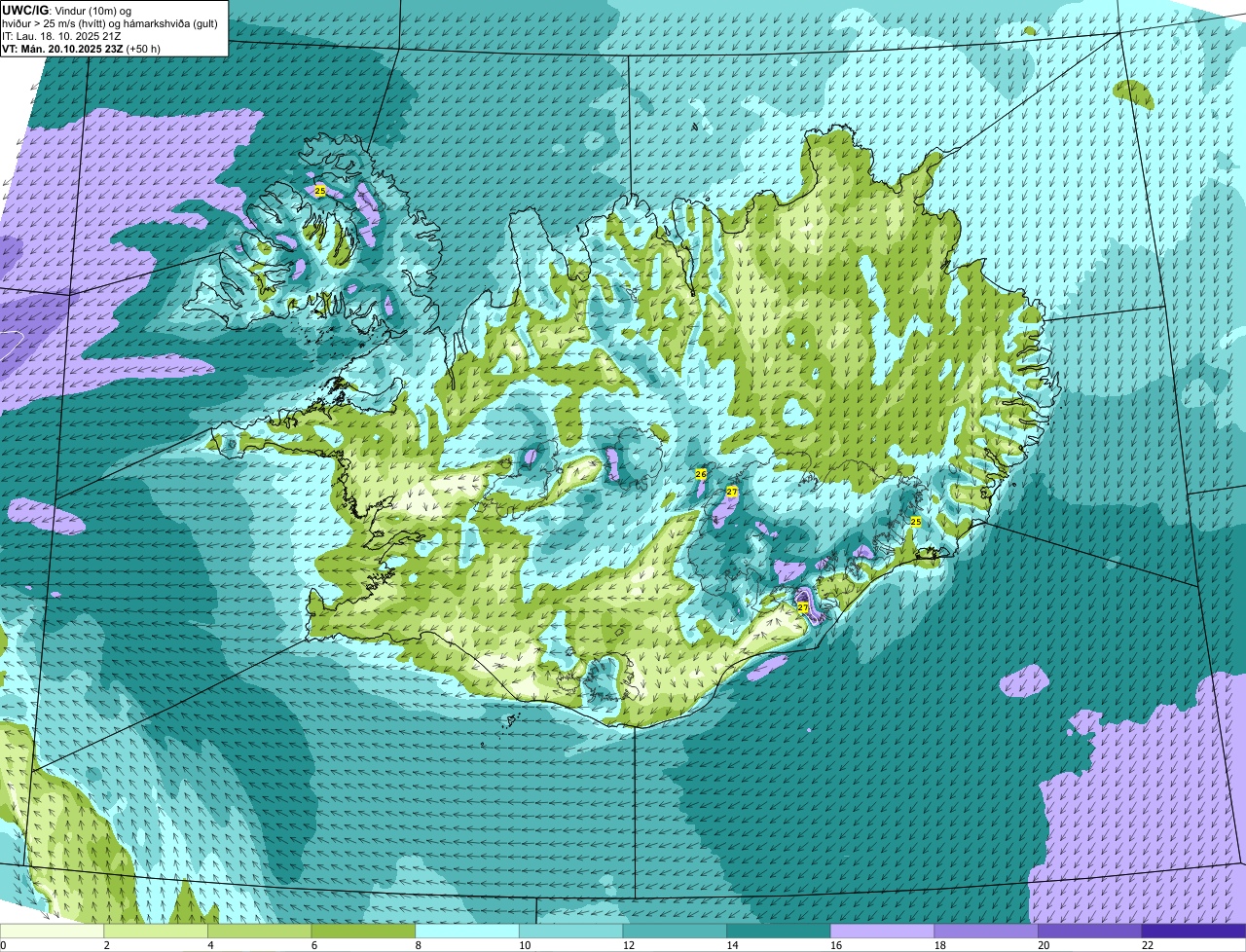This screenshot has width=1246, height=952.
Task: Select the 4–6 m/s green legend swatch
Action: coord(260,931)
